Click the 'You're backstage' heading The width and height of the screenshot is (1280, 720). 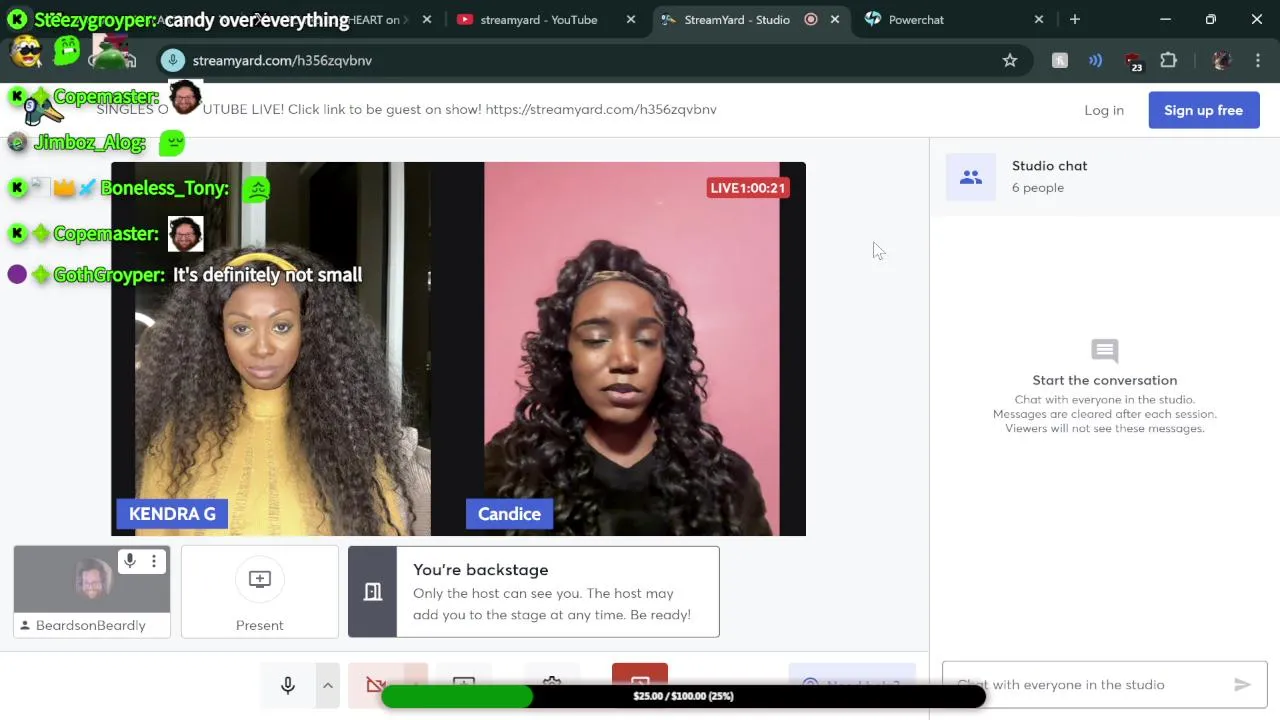click(480, 569)
